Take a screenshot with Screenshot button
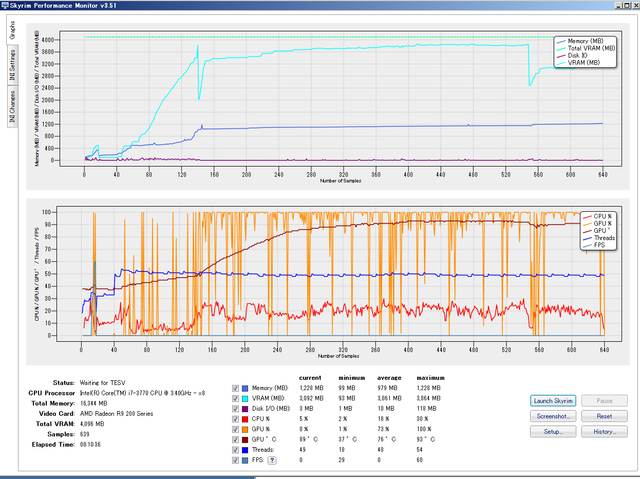Screen dimensions: 640x479 tap(553, 416)
